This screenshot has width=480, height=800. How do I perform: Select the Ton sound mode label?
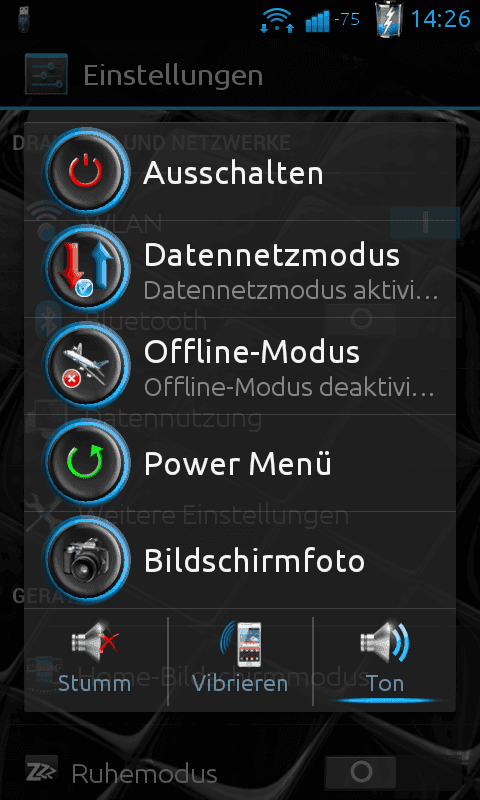tap(385, 684)
